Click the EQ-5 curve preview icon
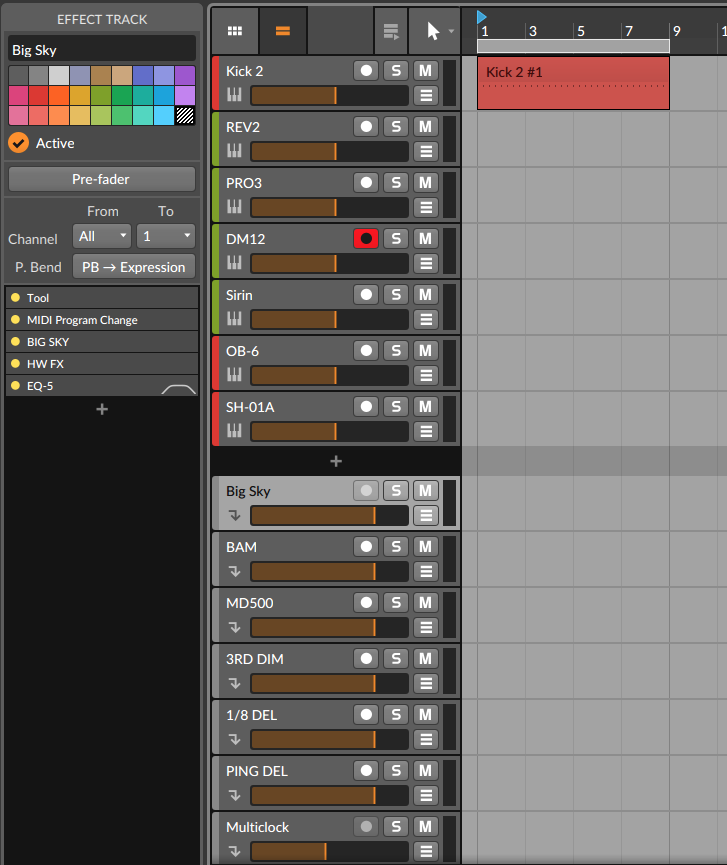The height and width of the screenshot is (865, 727). coord(179,388)
